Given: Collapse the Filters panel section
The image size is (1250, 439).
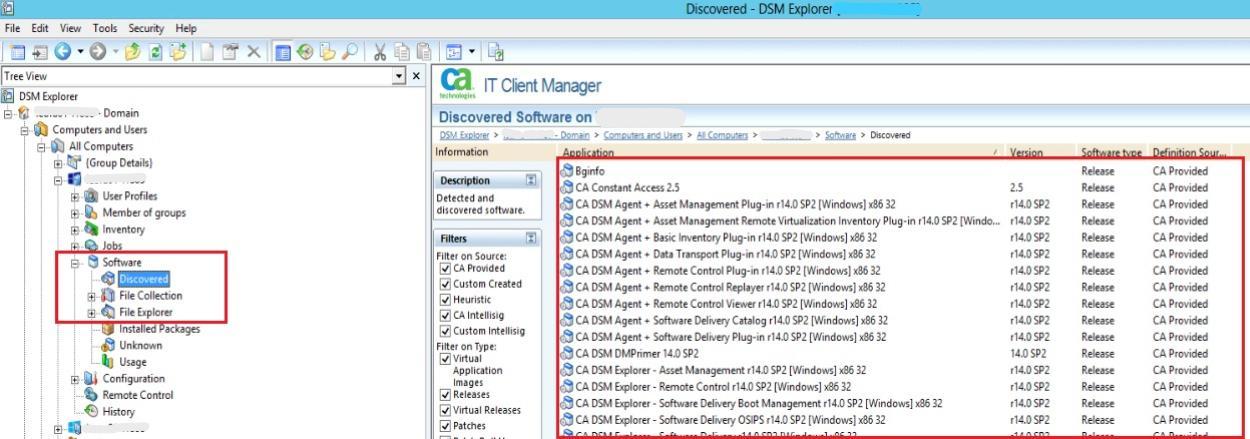Looking at the screenshot, I should pos(532,239).
